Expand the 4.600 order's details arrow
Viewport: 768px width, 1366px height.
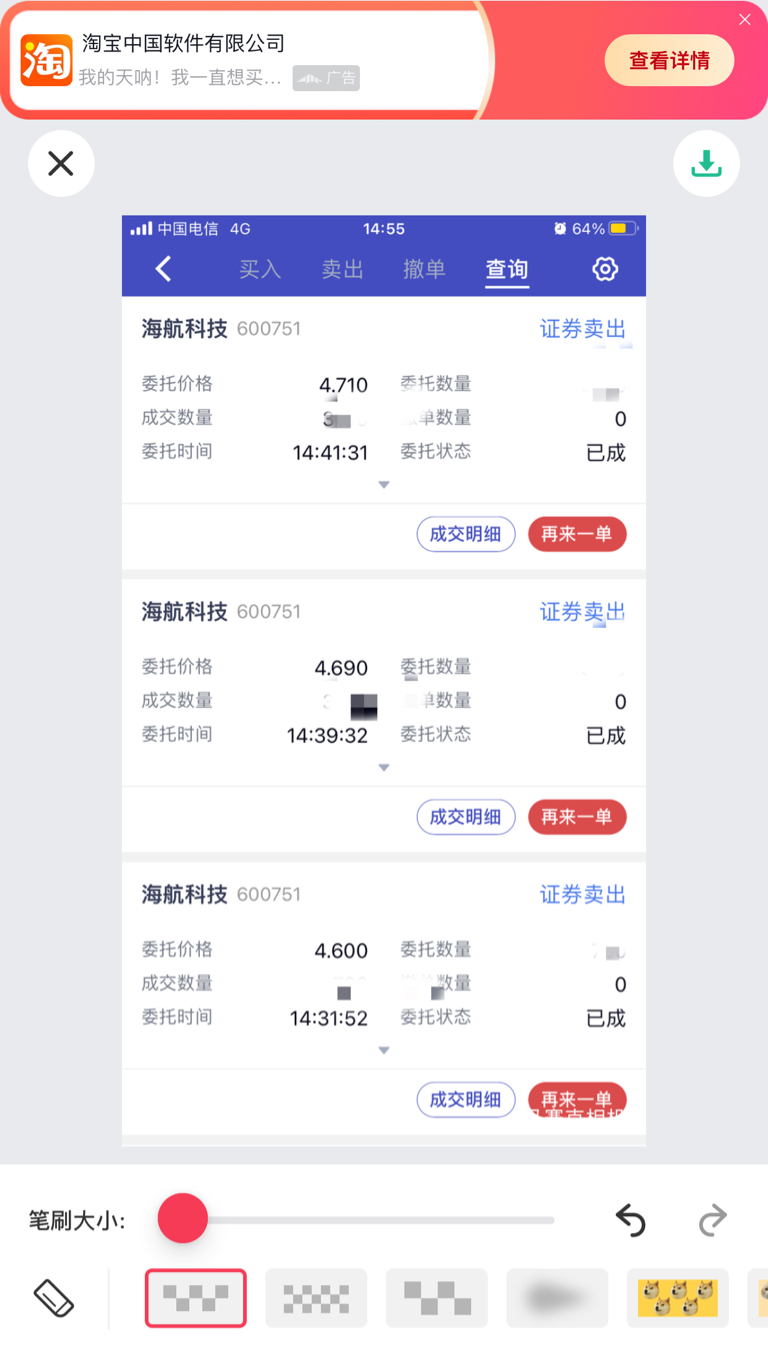(x=383, y=1051)
